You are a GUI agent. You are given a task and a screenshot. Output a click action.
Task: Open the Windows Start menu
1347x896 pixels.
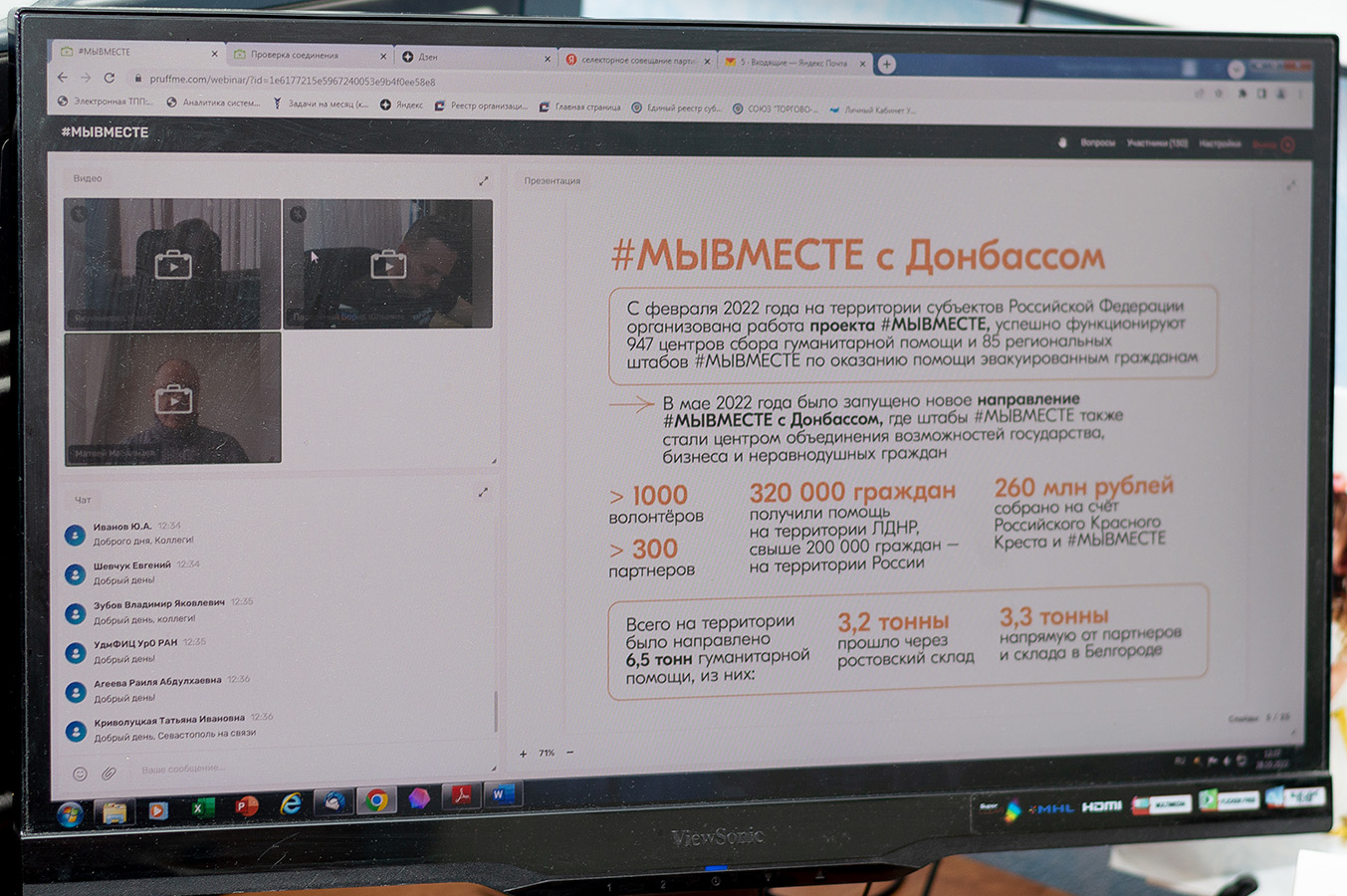pyautogui.click(x=70, y=814)
